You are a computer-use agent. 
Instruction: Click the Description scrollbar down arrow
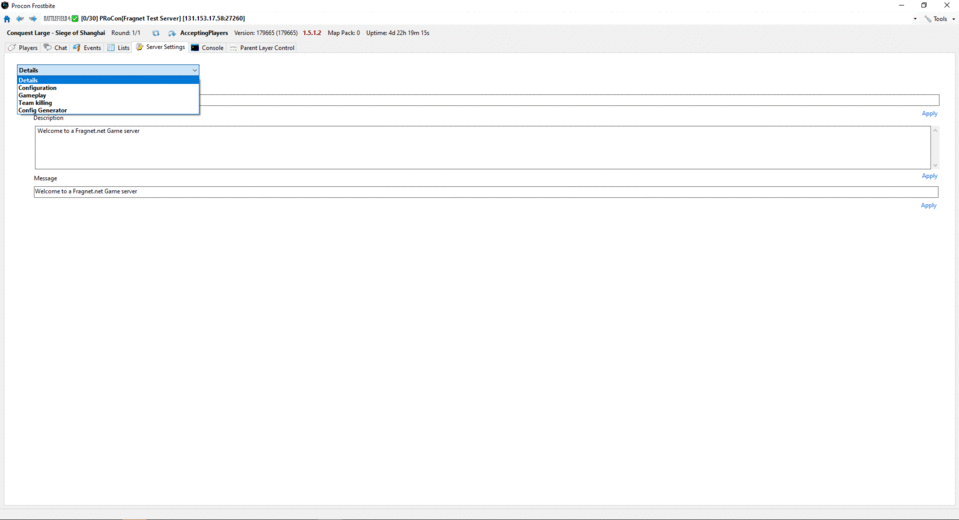935,165
